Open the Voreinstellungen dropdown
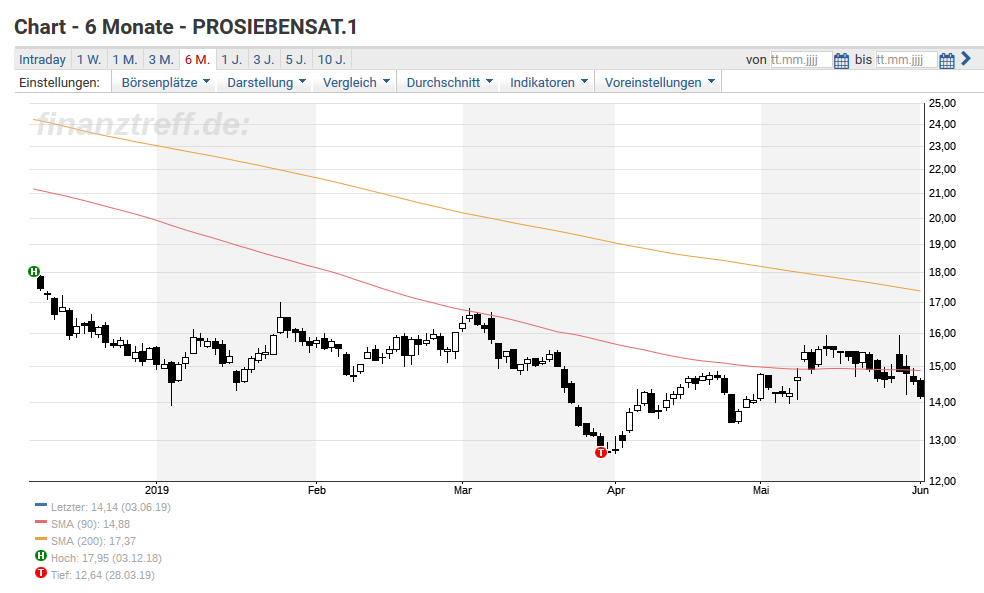Viewport: 984px width, 593px height. tap(659, 82)
